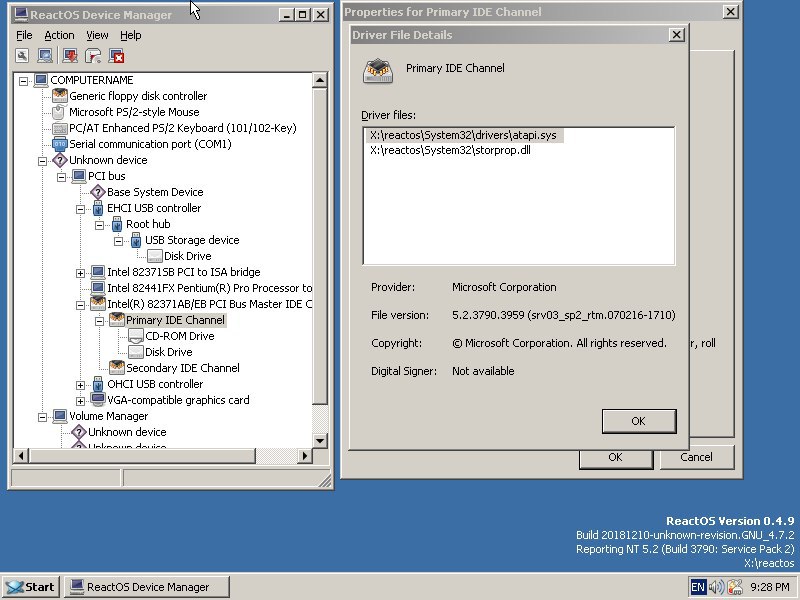Click the horizontal scroll left arrow
Screen dimensions: 800x600
tap(20, 456)
